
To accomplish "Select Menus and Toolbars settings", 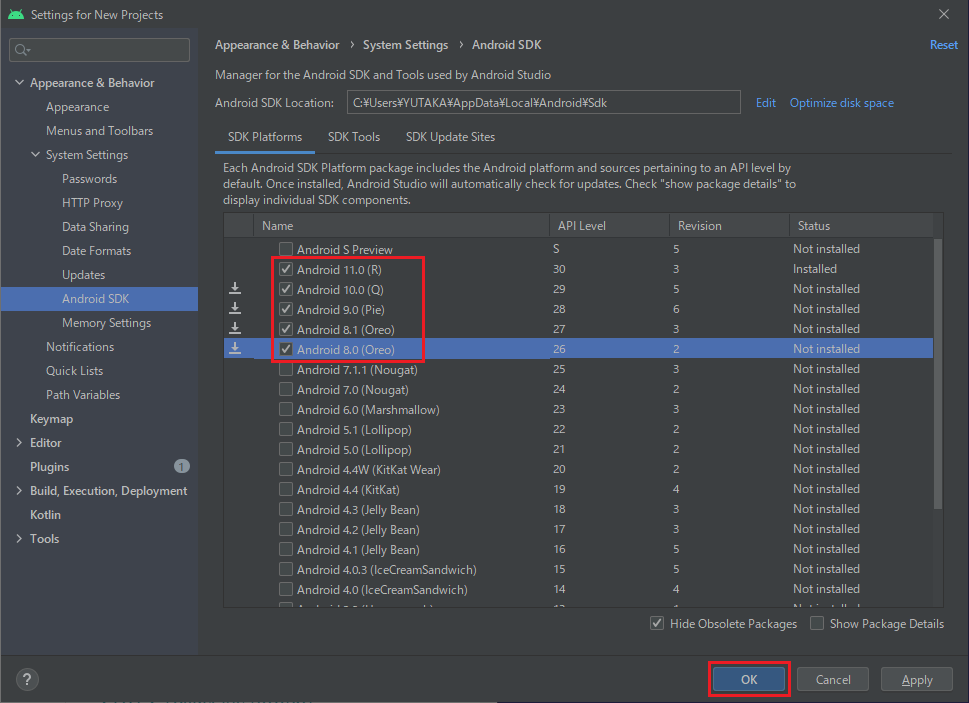I will tap(99, 131).
